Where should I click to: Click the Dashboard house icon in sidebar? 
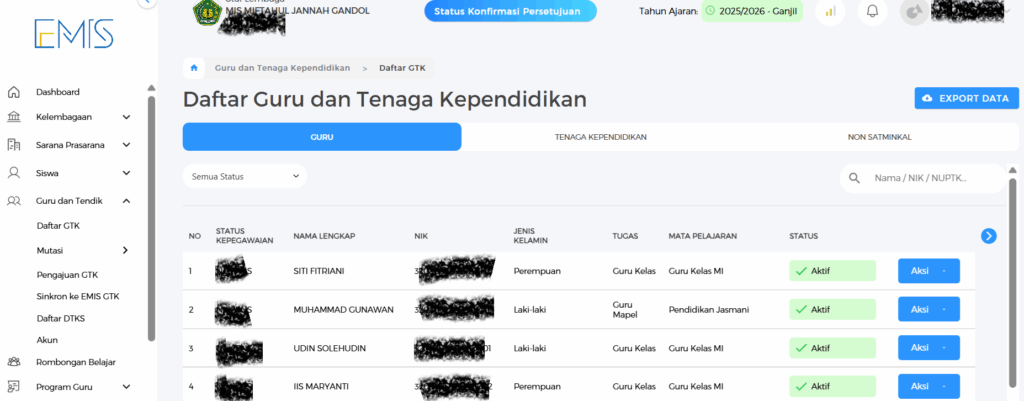(14, 92)
